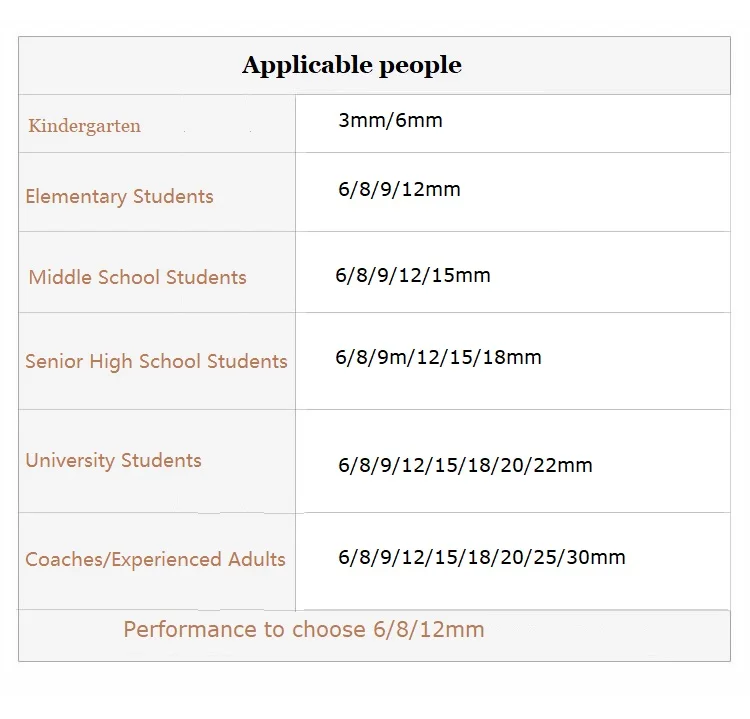Click the word "Coaches" in the last row

coord(61,560)
